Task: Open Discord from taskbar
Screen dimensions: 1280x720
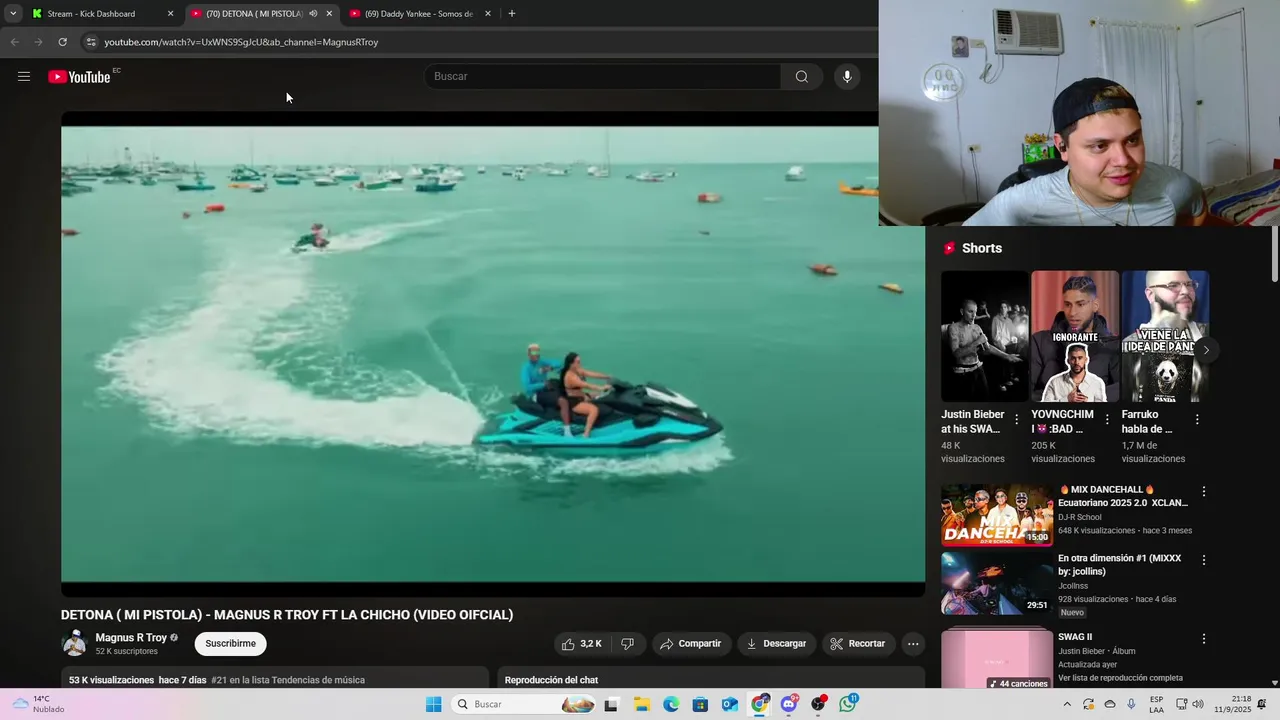Action: coord(789,704)
